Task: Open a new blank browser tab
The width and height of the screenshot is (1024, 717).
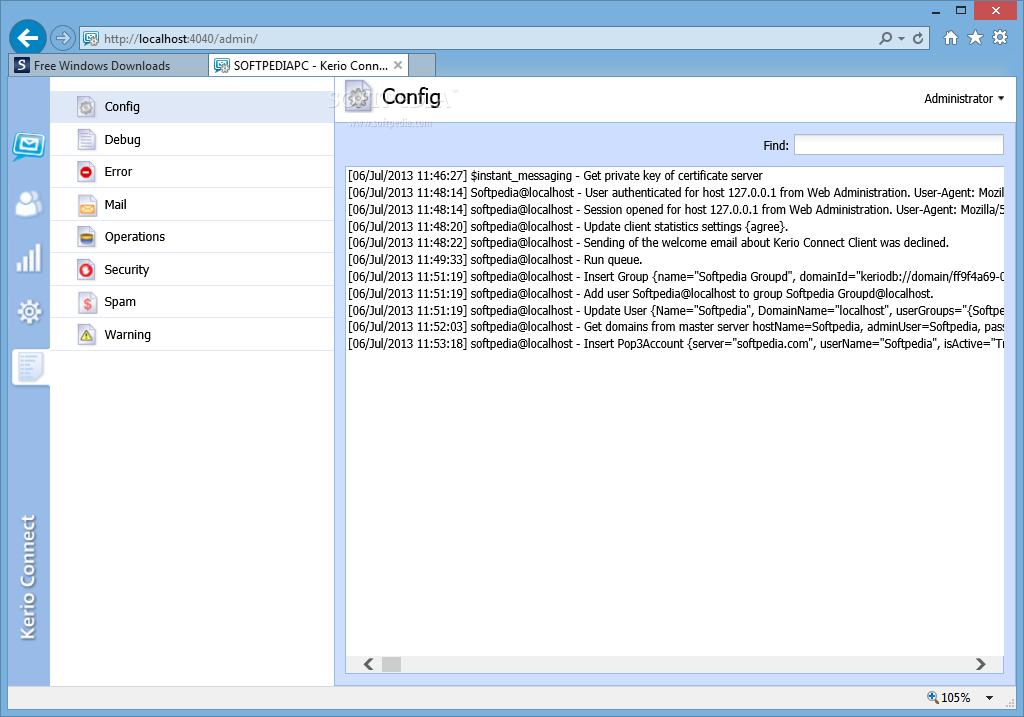Action: [422, 65]
